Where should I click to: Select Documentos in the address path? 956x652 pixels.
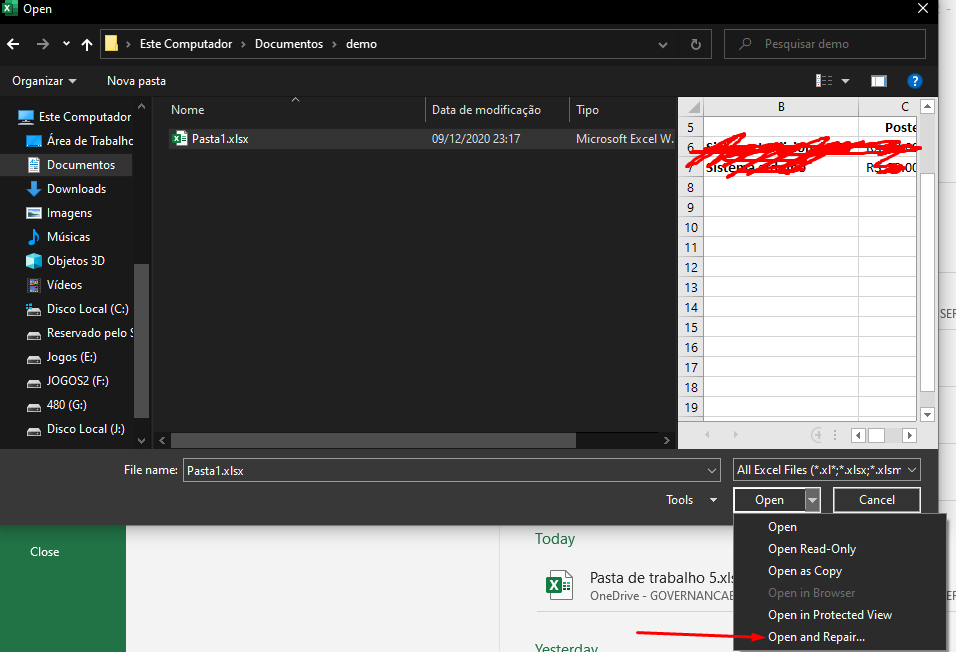[288, 44]
